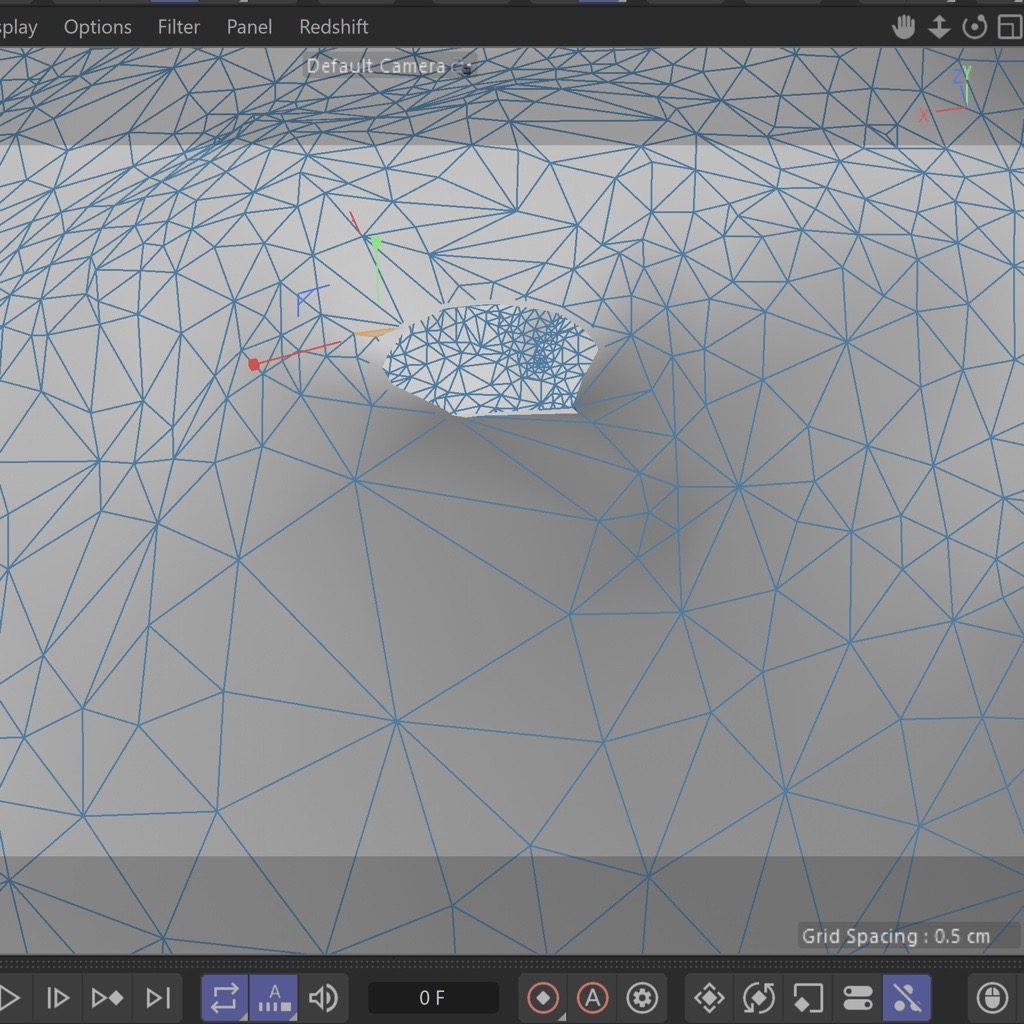Toggle the highlighted point level animation button
1024x1024 pixels.
pos(907,997)
